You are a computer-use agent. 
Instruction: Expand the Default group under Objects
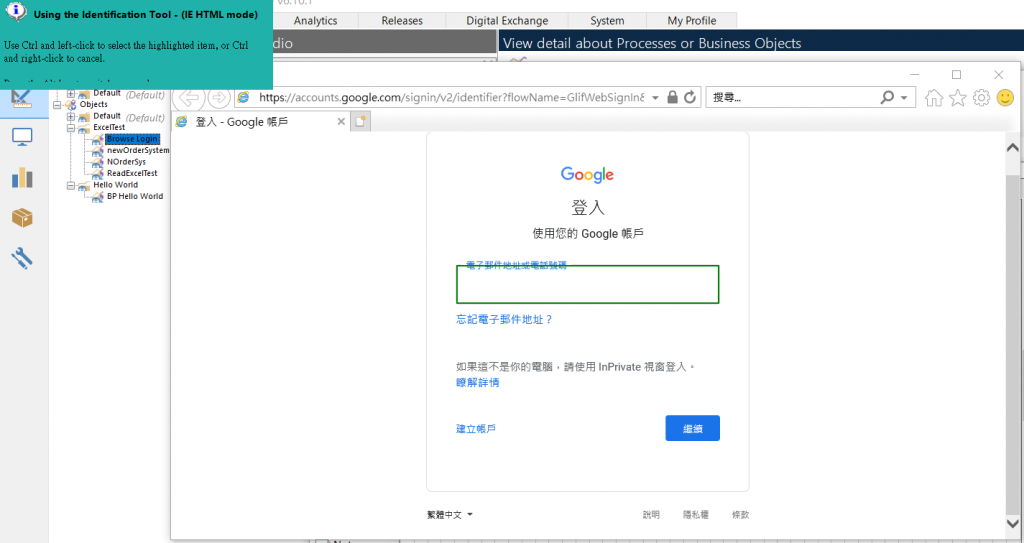point(71,116)
